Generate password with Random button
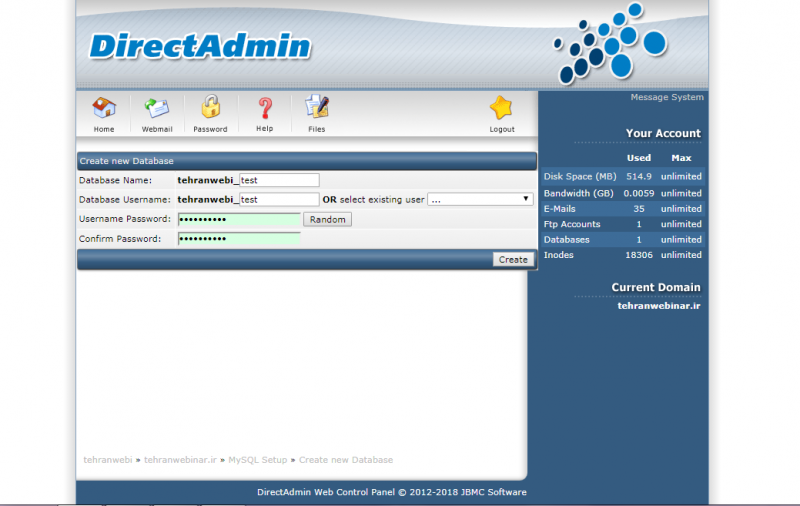The height and width of the screenshot is (506, 800). [x=327, y=219]
